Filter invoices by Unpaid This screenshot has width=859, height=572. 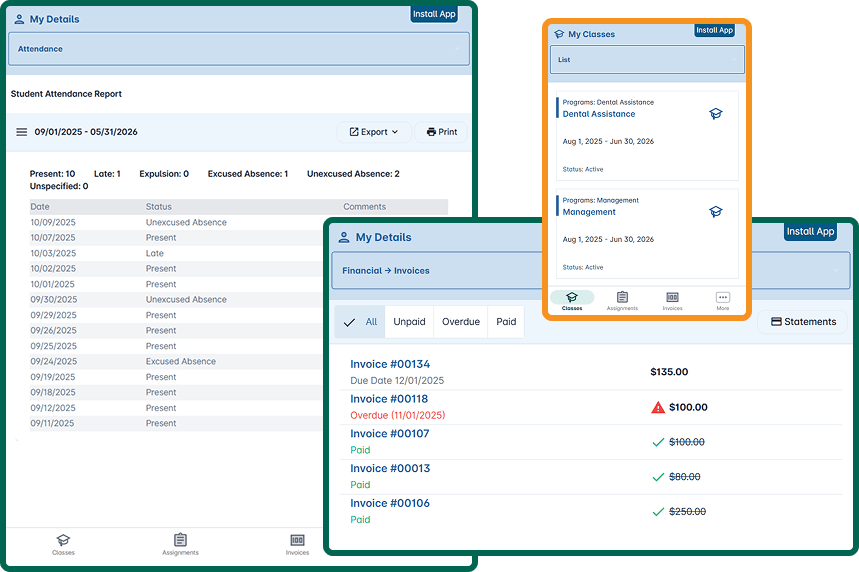pyautogui.click(x=409, y=322)
